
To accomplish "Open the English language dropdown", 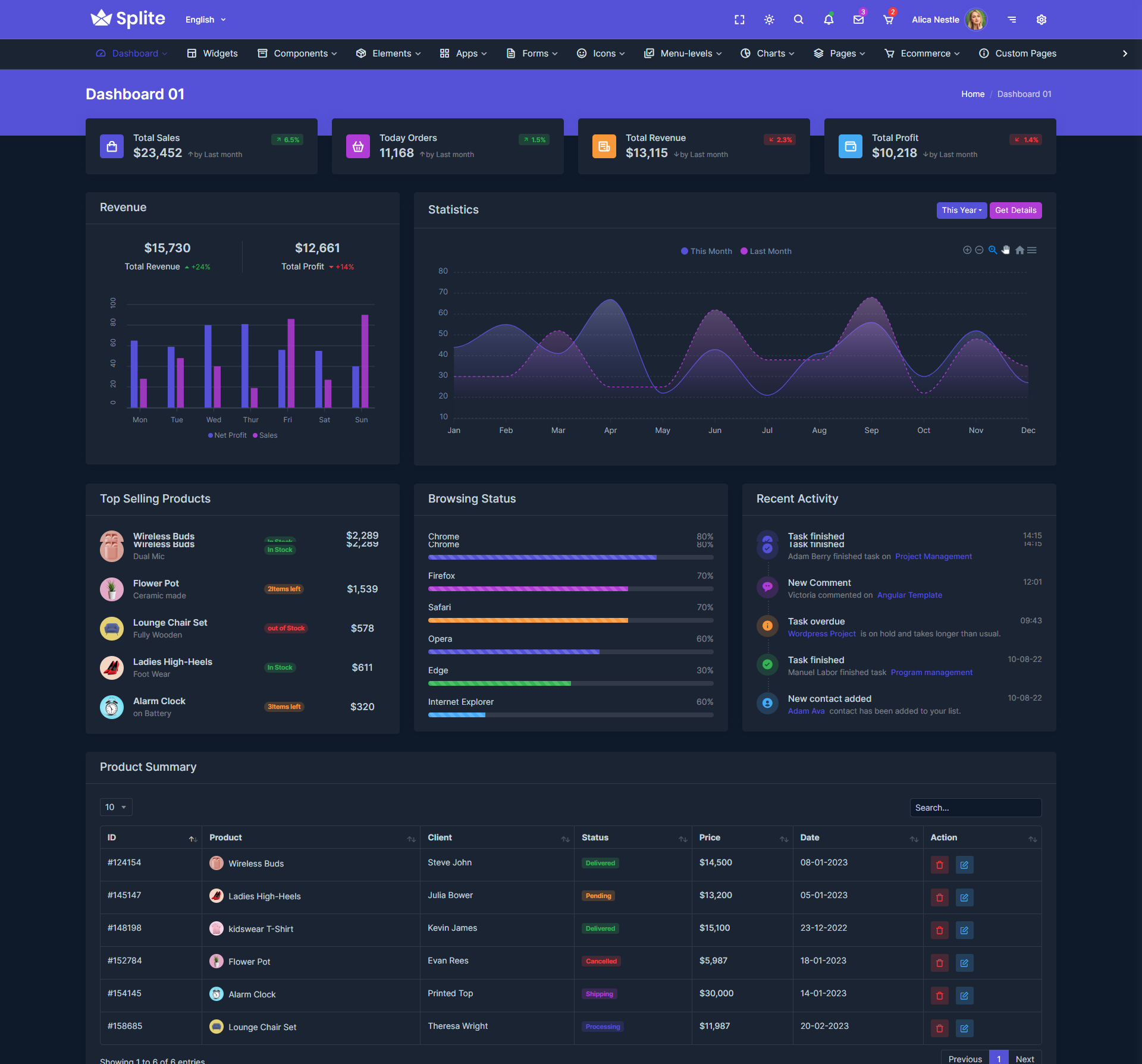I will click(x=205, y=20).
